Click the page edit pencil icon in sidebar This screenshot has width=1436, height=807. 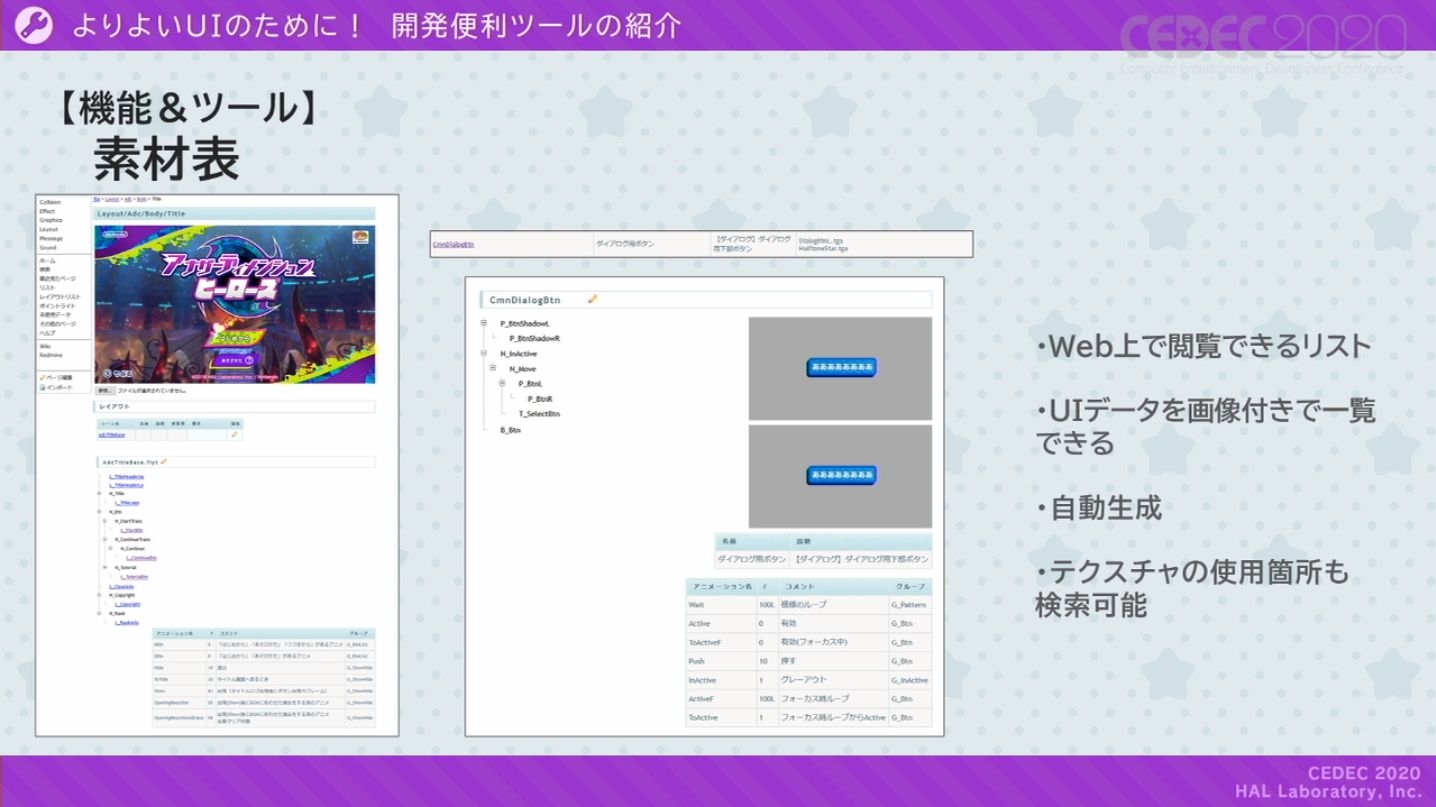click(x=42, y=377)
